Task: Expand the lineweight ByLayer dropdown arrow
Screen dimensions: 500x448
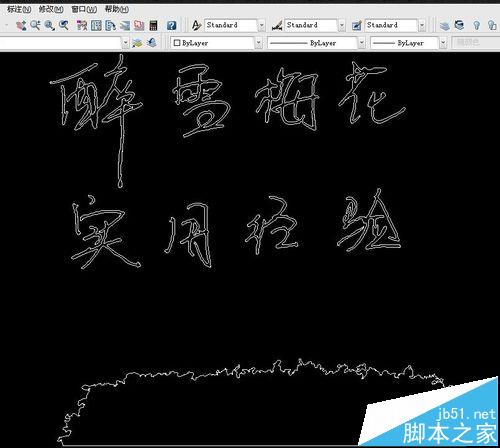Action: pyautogui.click(x=443, y=43)
